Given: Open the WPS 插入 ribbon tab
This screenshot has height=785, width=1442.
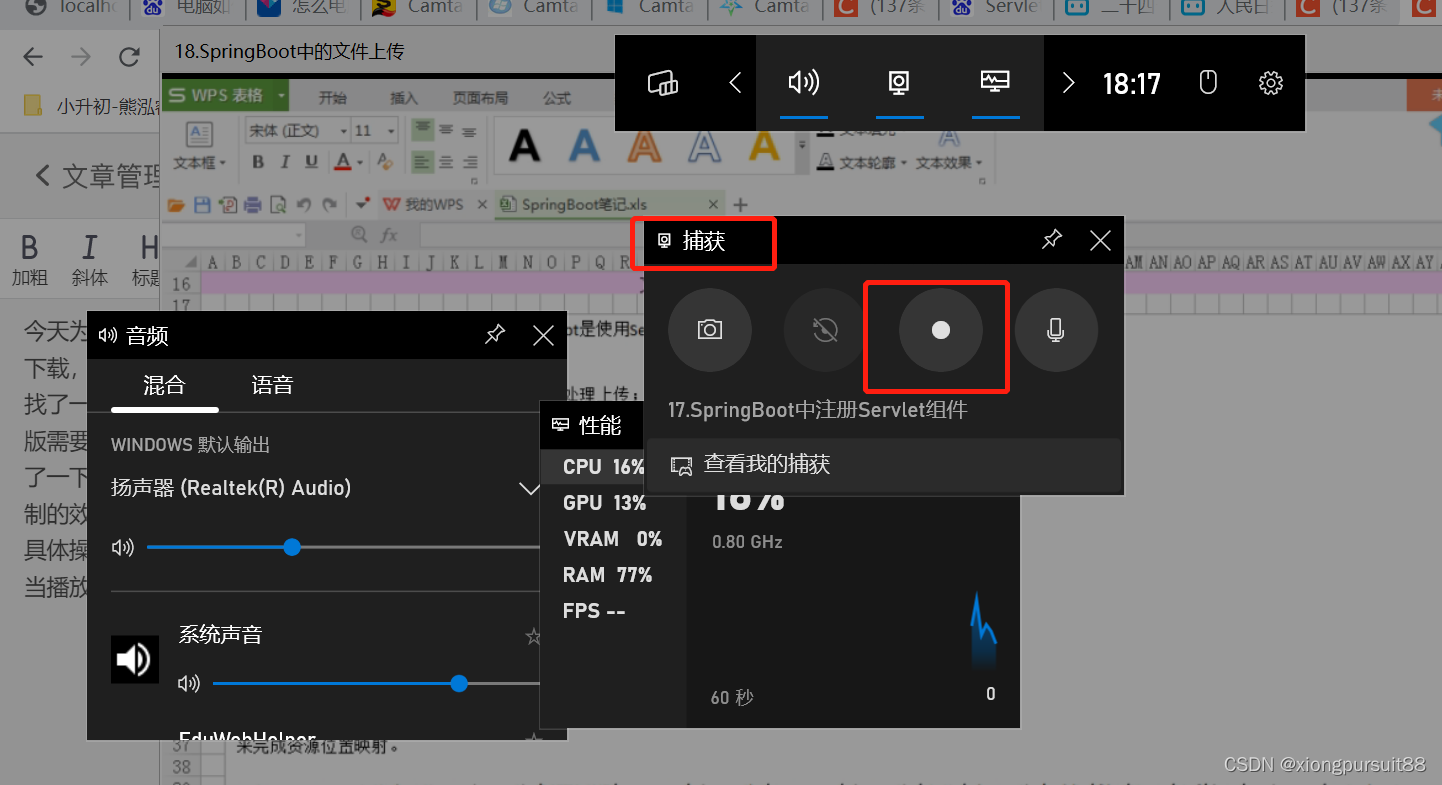Looking at the screenshot, I should [404, 98].
